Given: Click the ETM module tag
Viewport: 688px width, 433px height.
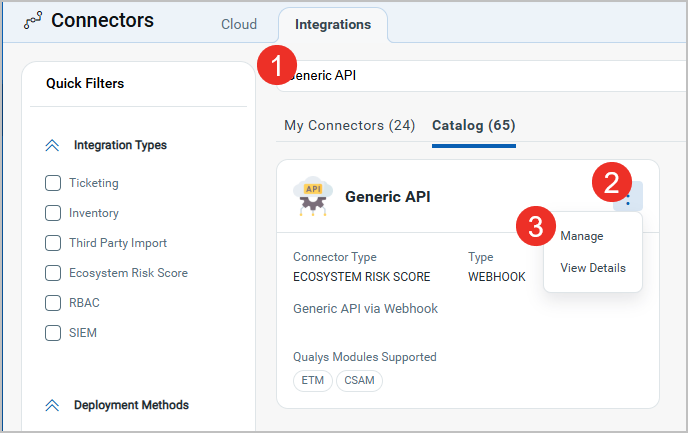Looking at the screenshot, I should [313, 381].
